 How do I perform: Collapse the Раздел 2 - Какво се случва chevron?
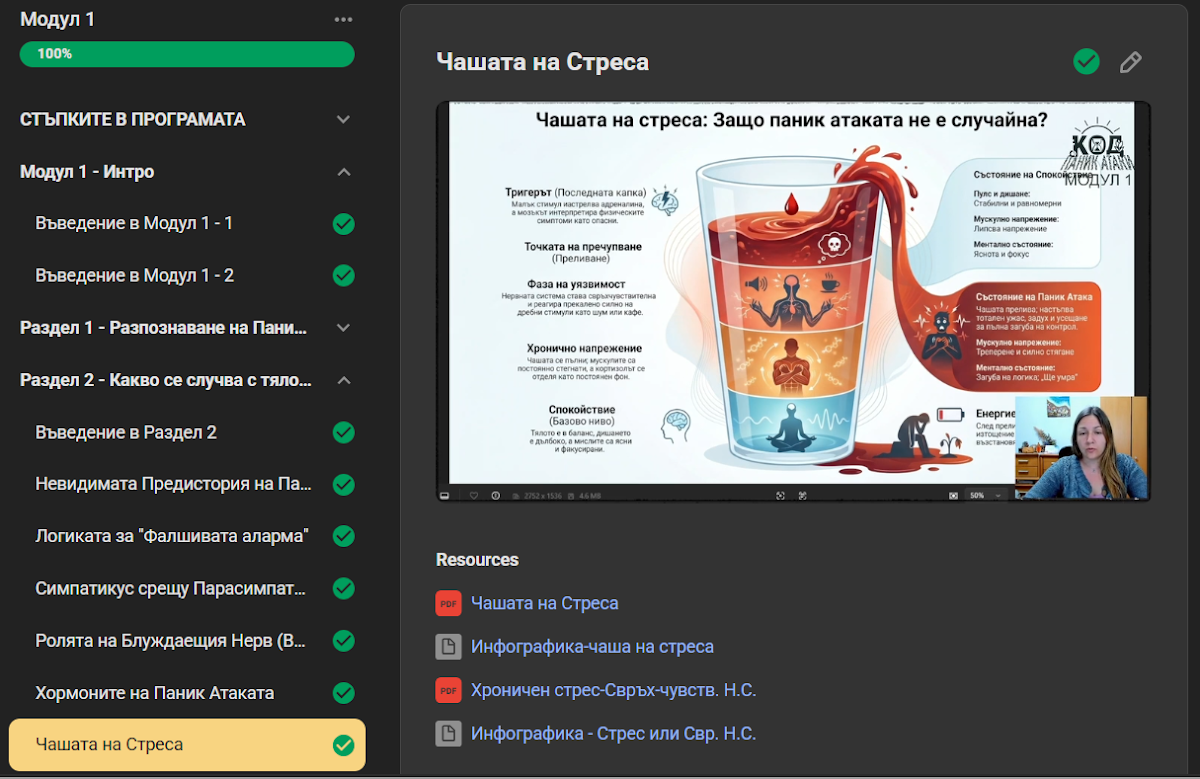tap(343, 380)
